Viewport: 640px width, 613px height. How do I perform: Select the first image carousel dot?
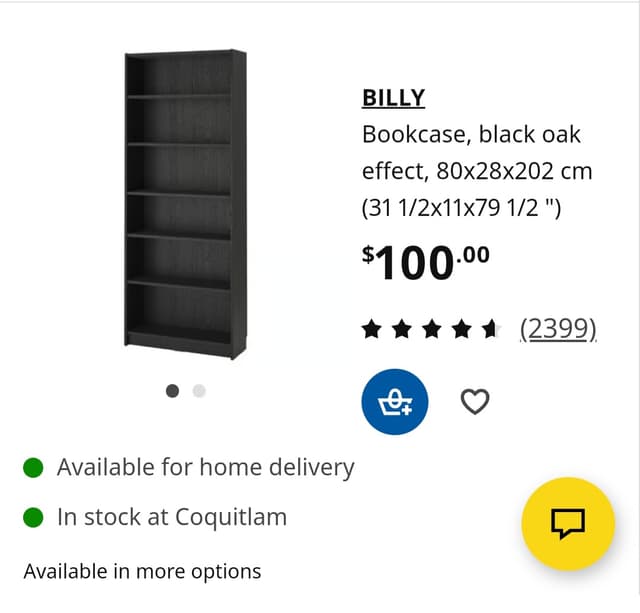click(172, 391)
